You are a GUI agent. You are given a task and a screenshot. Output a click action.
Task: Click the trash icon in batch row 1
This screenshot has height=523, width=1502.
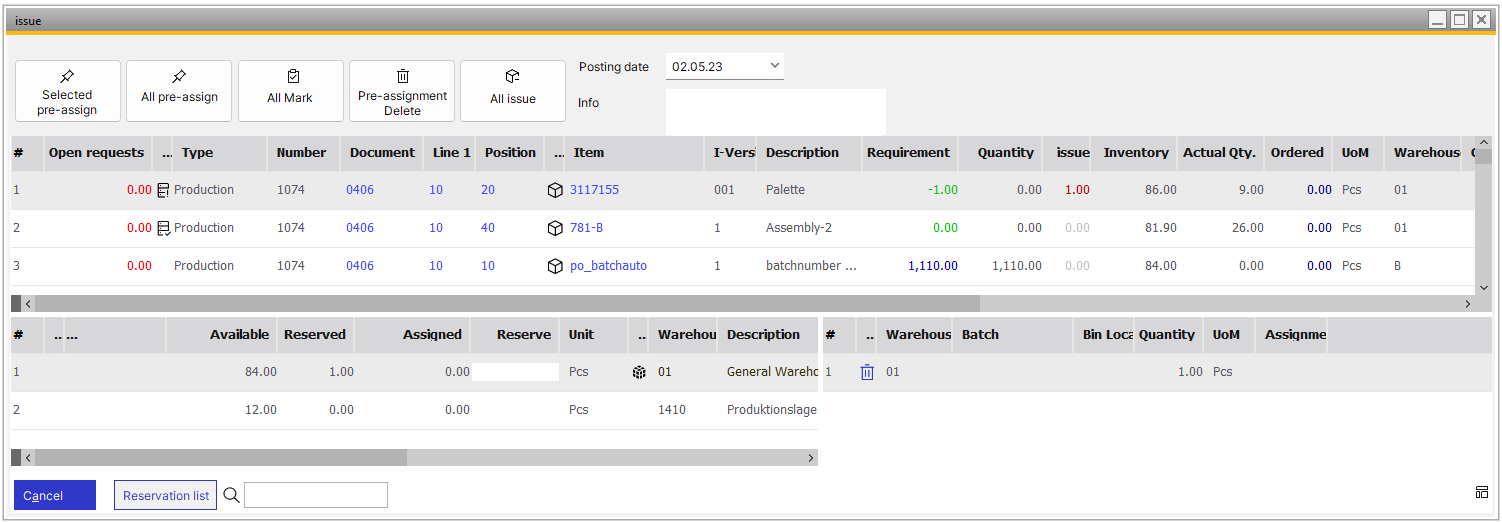(867, 372)
